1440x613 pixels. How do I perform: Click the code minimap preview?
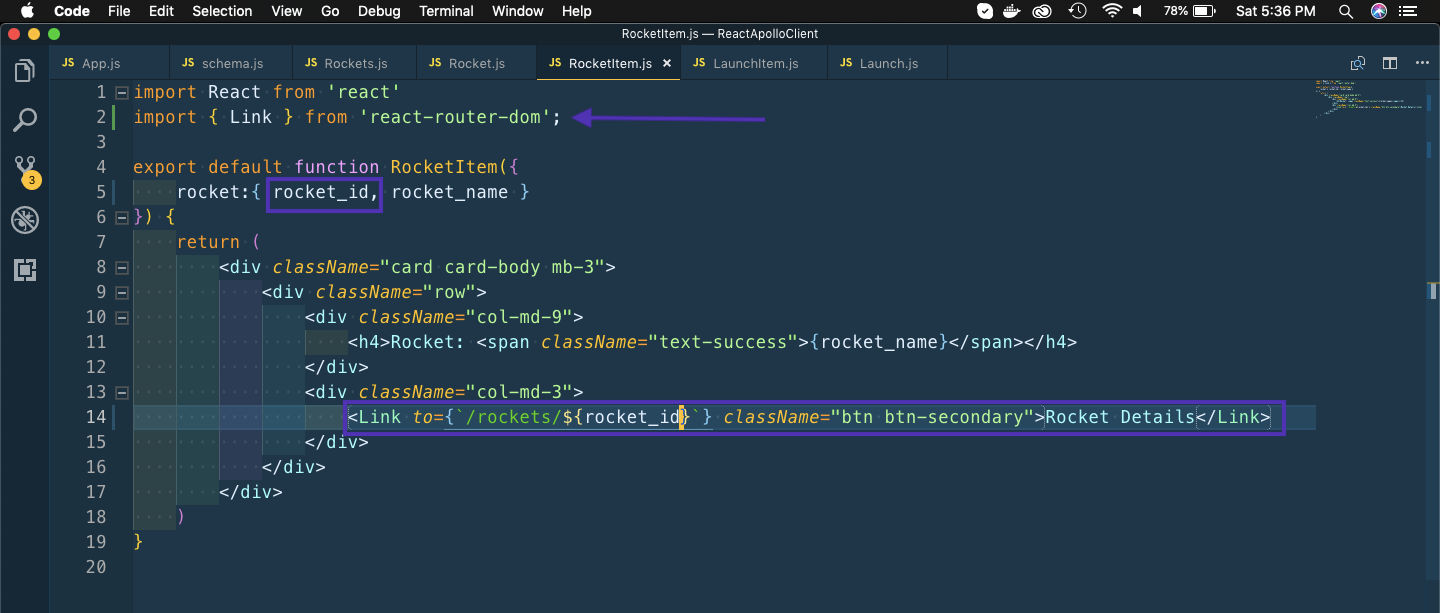tap(1368, 98)
